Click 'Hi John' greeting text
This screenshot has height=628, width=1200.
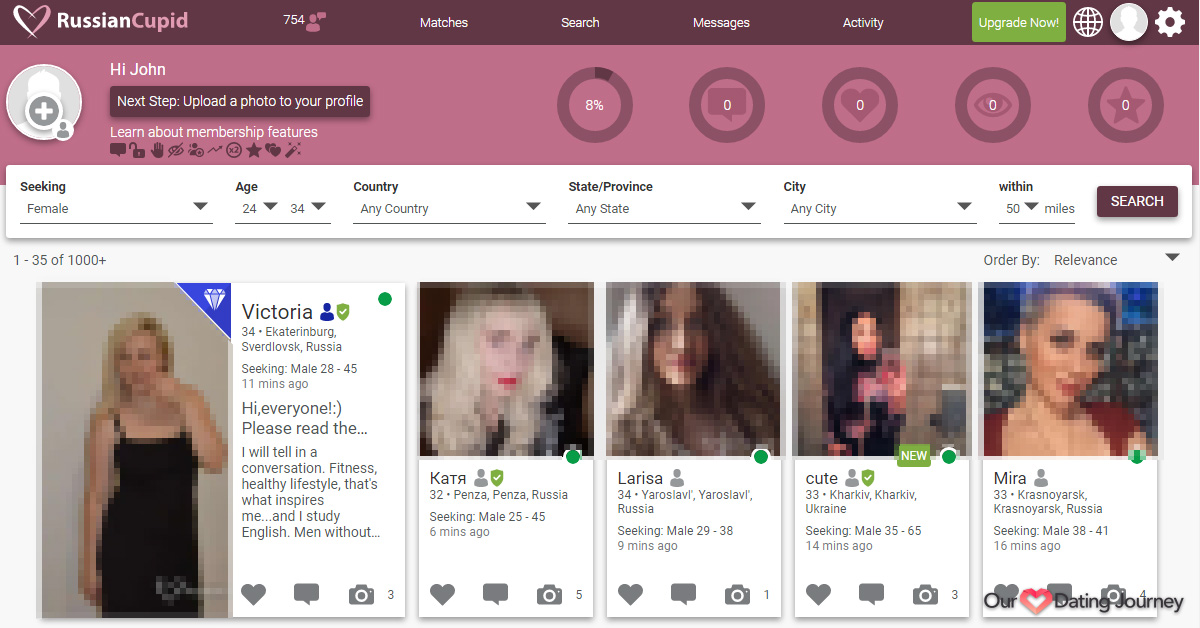point(138,69)
